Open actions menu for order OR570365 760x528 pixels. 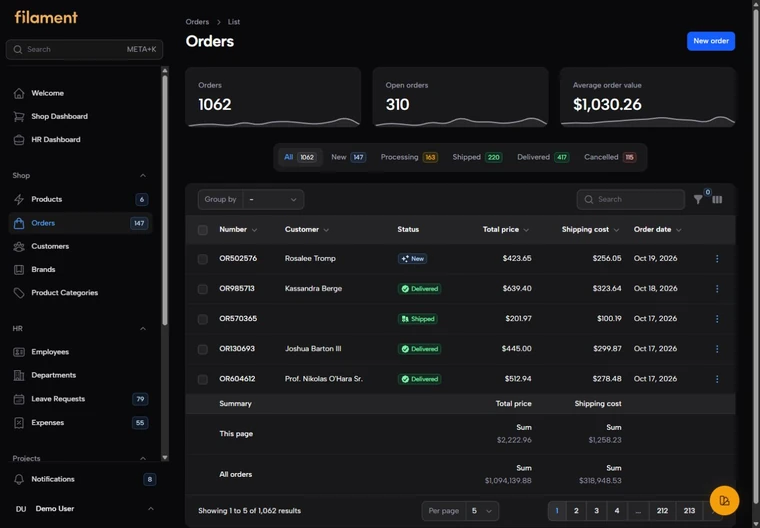tap(717, 319)
